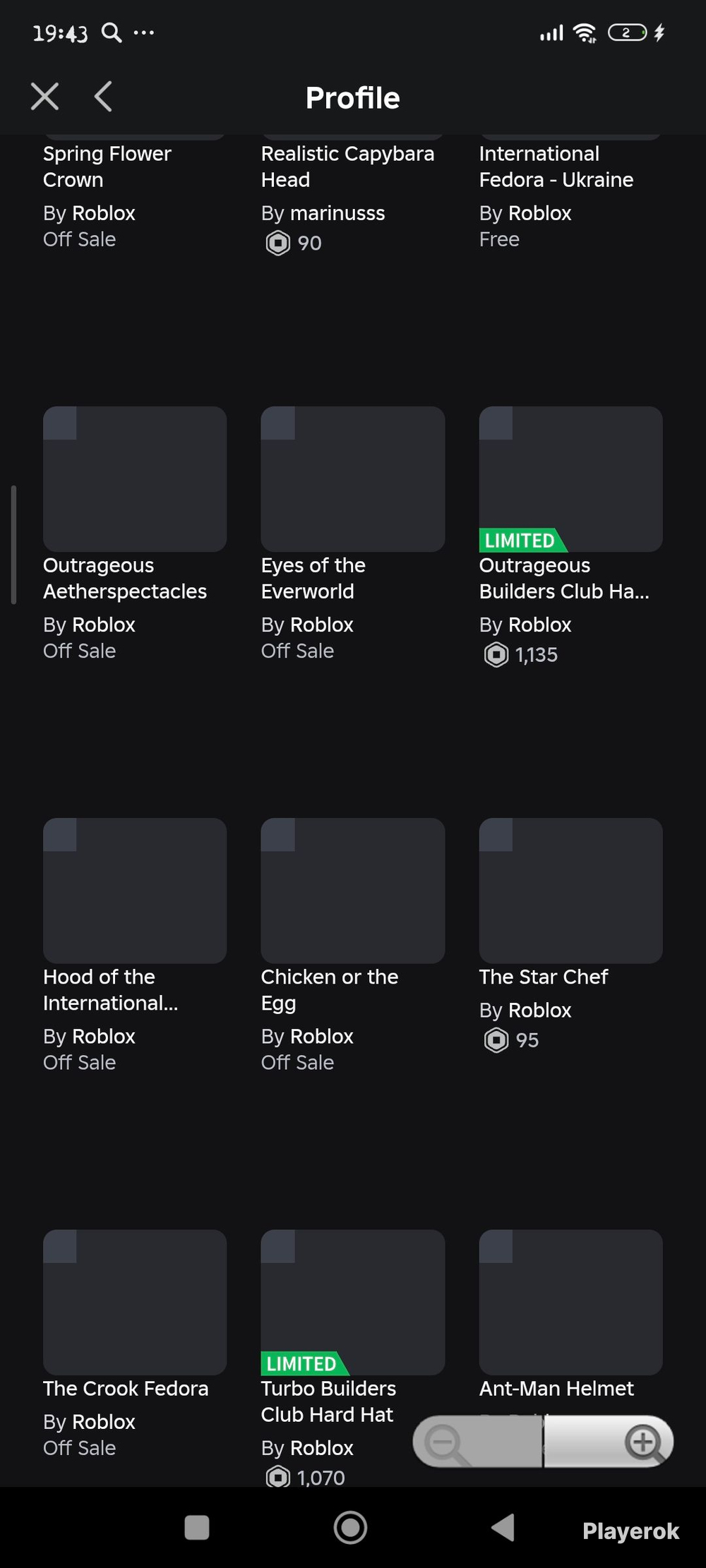Open The Star Chef item title
This screenshot has height=1568, width=706.
(x=544, y=977)
